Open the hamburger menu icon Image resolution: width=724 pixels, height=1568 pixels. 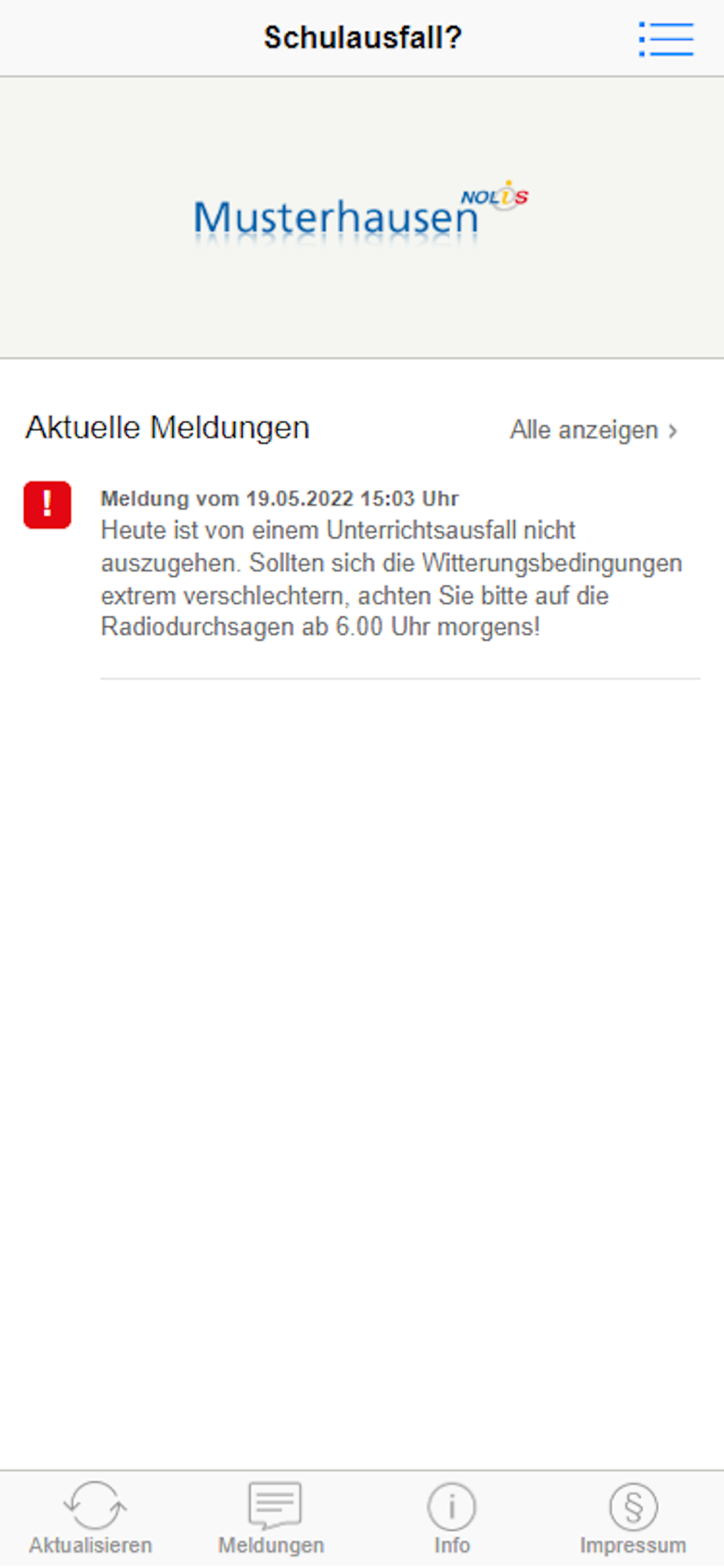[666, 38]
